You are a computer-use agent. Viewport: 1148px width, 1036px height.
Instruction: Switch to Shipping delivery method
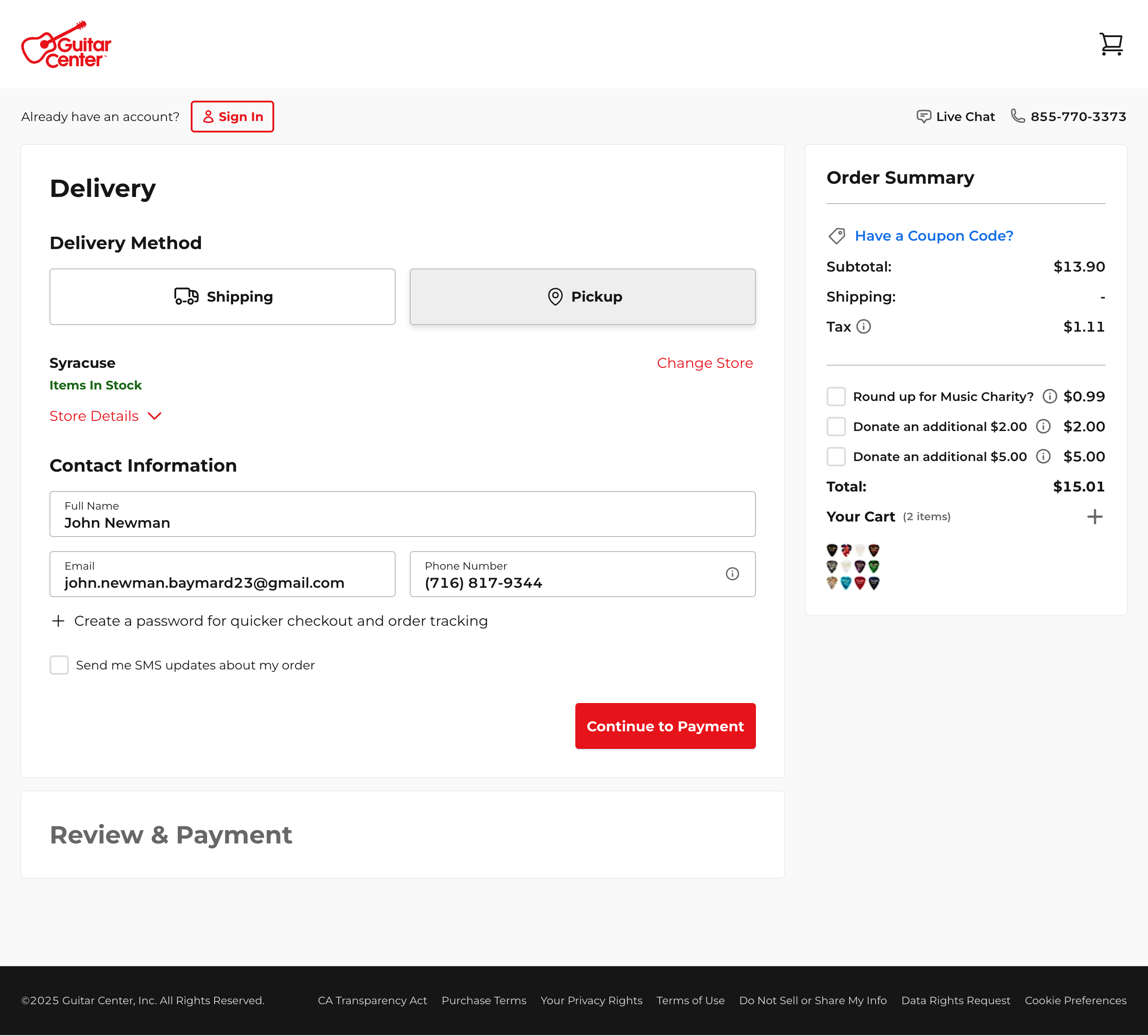(x=223, y=296)
